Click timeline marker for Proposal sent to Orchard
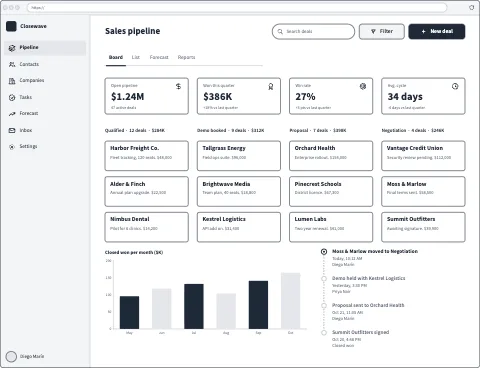Viewport: 480px width, 368px height. [324, 306]
